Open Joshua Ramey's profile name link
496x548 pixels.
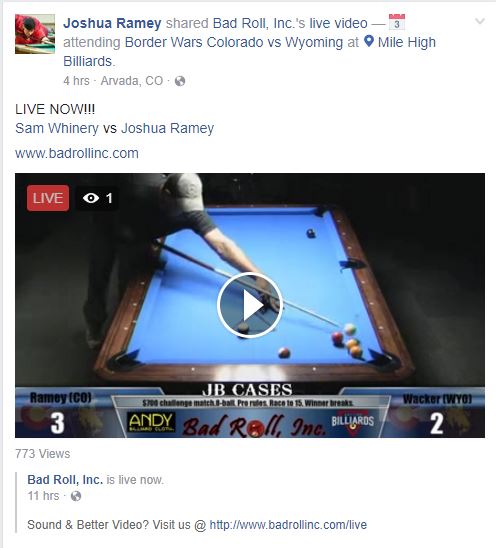pyautogui.click(x=112, y=23)
